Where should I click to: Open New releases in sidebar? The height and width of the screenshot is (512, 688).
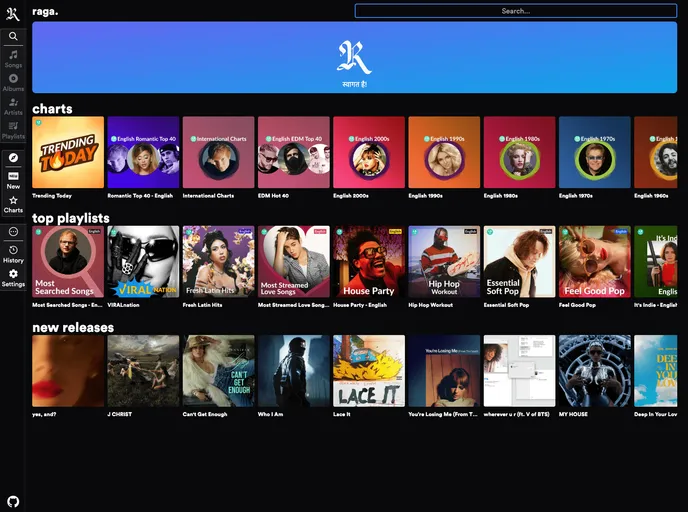13,180
